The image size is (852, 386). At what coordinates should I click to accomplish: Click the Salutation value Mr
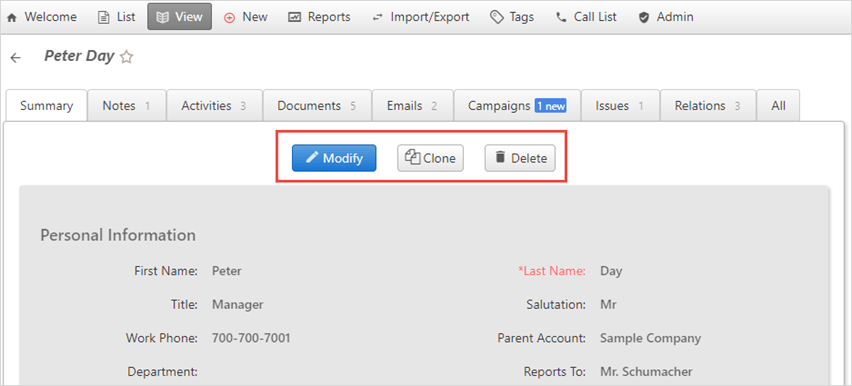pyautogui.click(x=609, y=304)
